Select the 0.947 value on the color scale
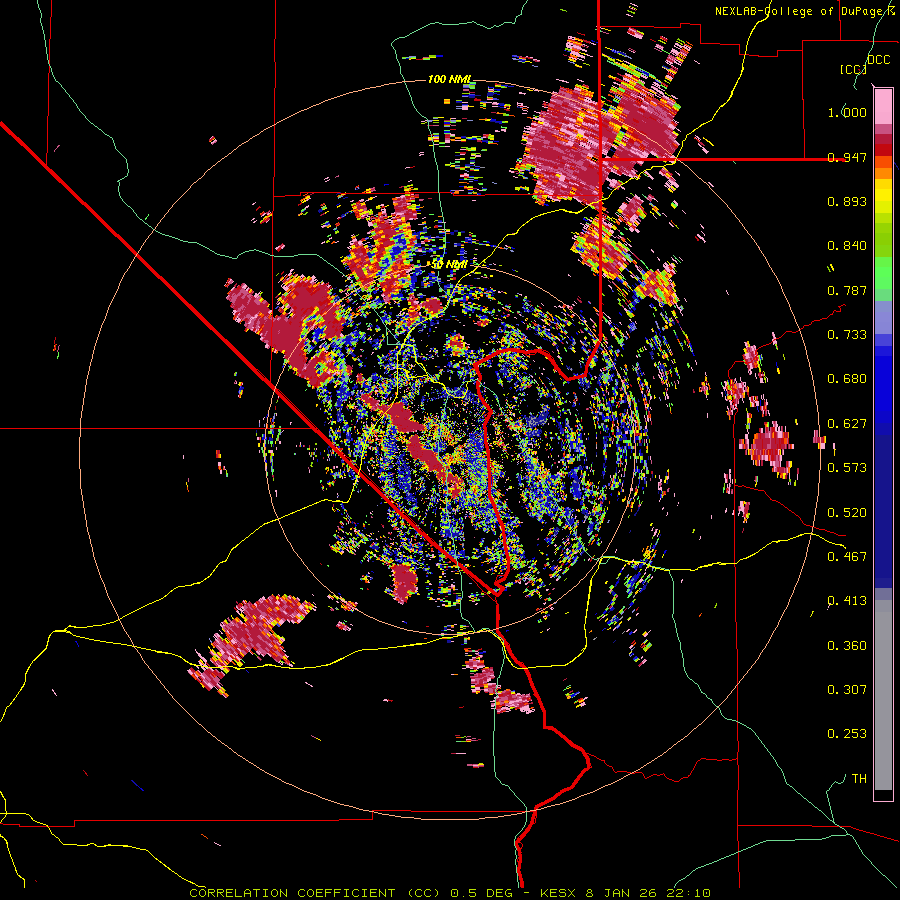900x900 pixels. click(847, 157)
